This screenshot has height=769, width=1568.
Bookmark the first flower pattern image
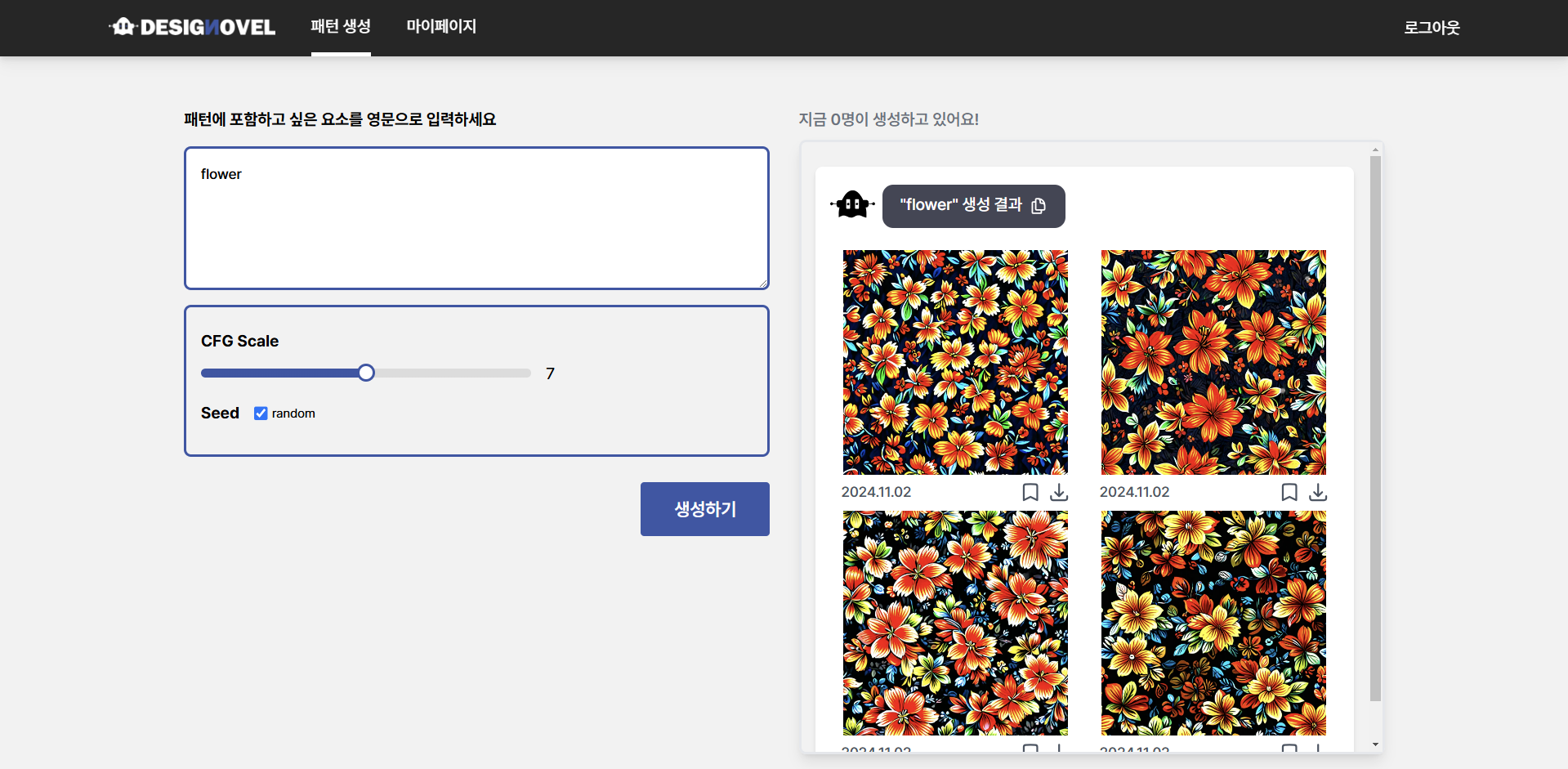point(1030,492)
